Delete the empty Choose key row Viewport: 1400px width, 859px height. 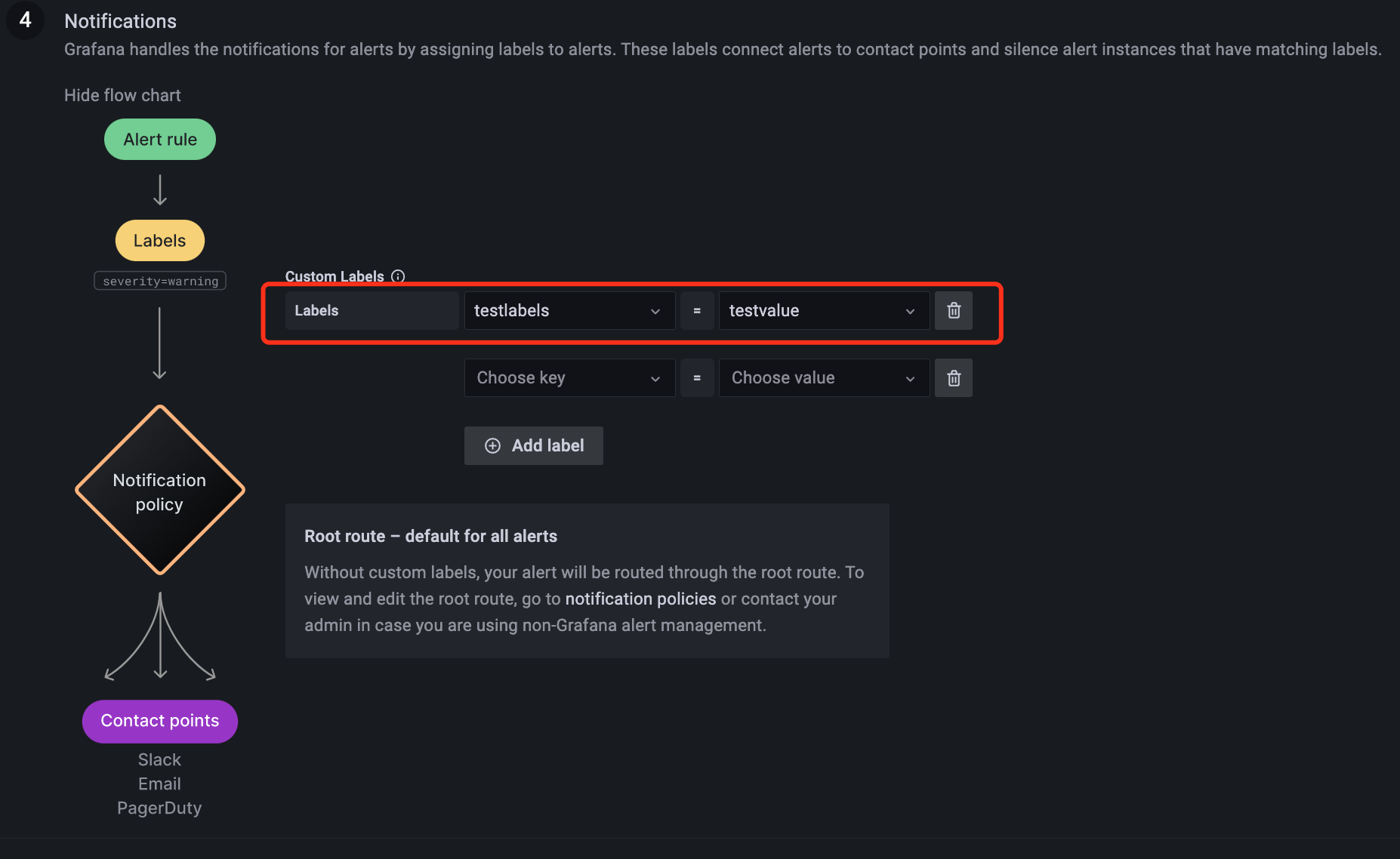pyautogui.click(x=953, y=378)
